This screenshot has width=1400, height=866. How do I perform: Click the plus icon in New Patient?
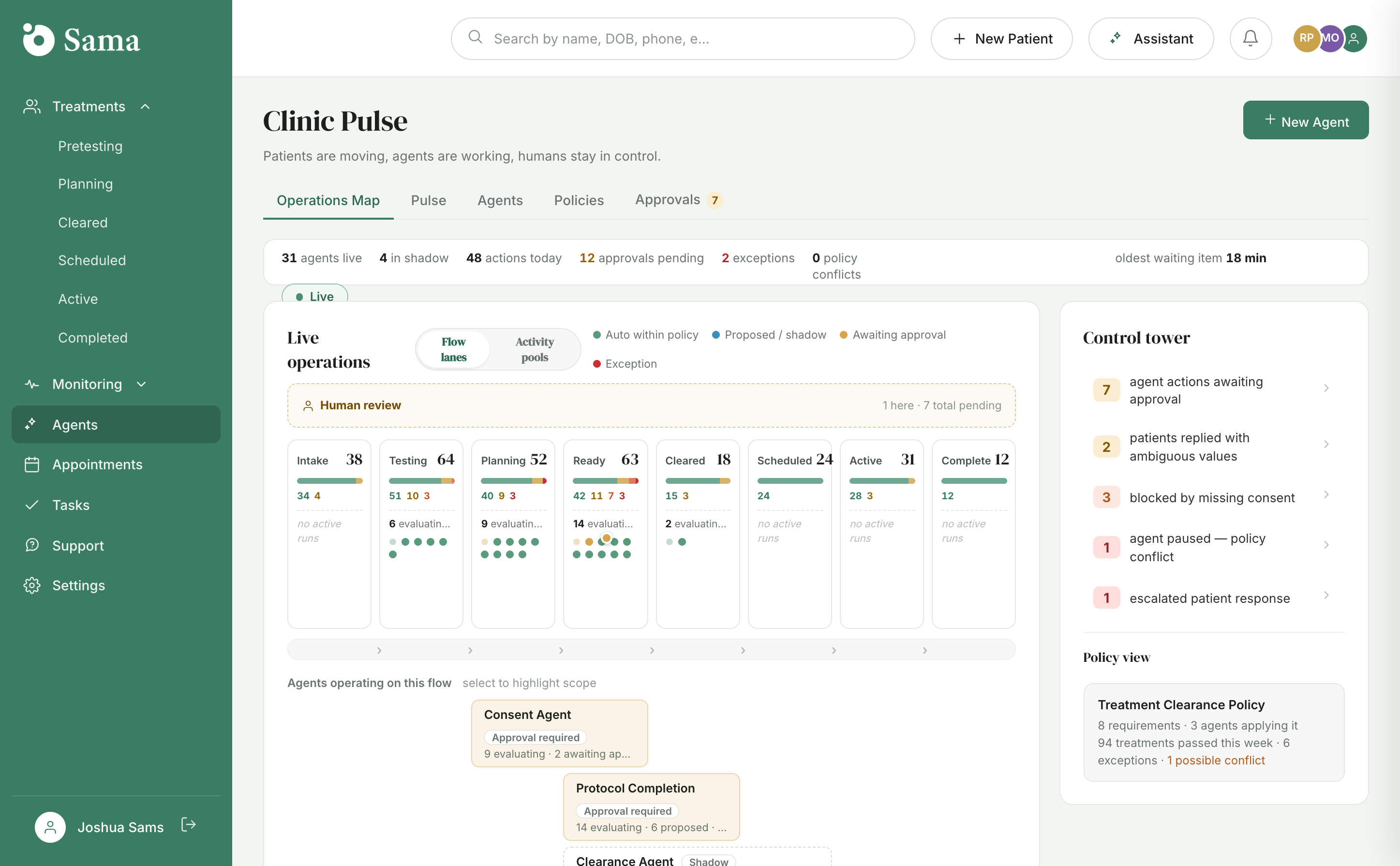click(959, 38)
